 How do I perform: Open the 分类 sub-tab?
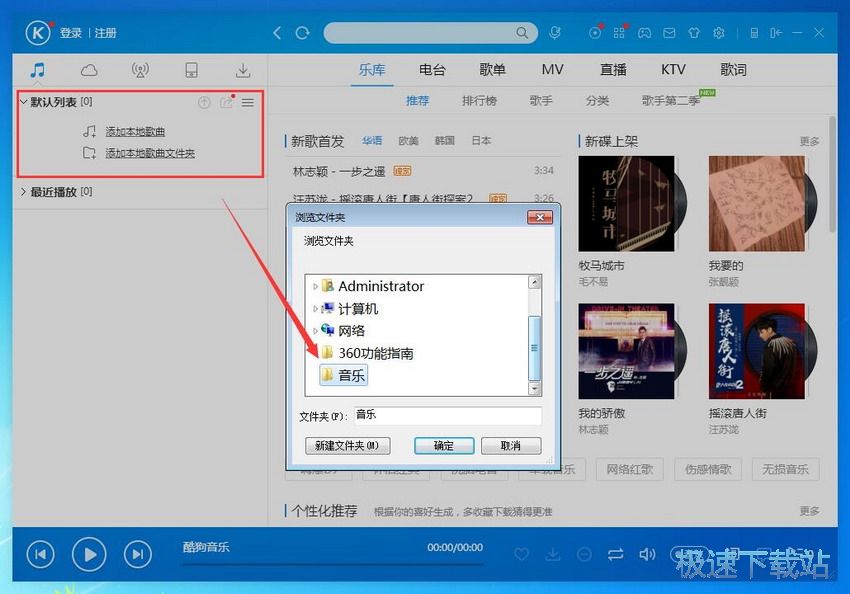coord(597,101)
